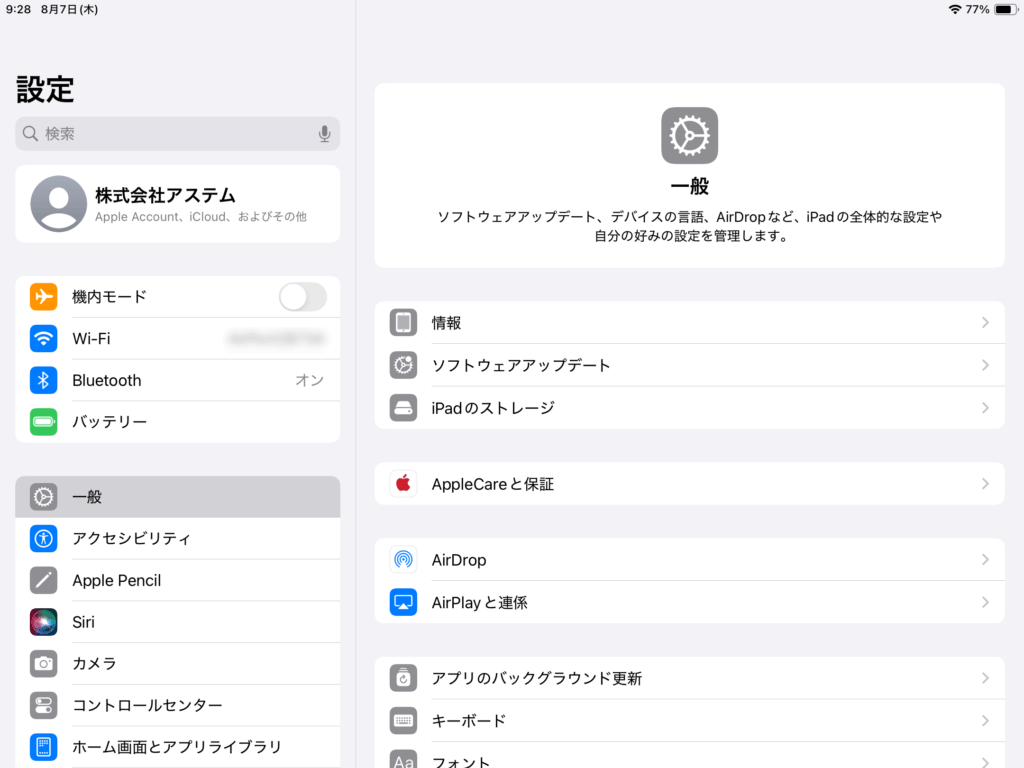The width and height of the screenshot is (1024, 768).
Task: Tap the profile avatar for 株式会社アステム
Action: 59,204
